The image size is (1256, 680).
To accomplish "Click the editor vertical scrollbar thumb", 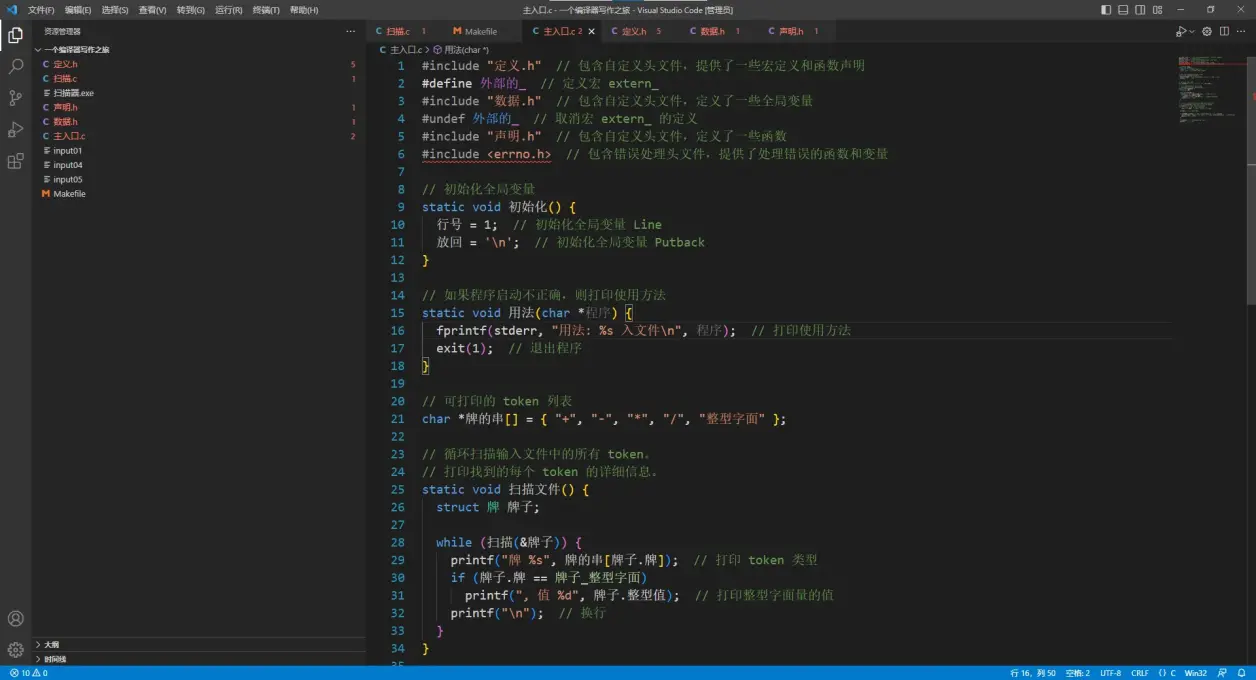I will pos(1250,180).
